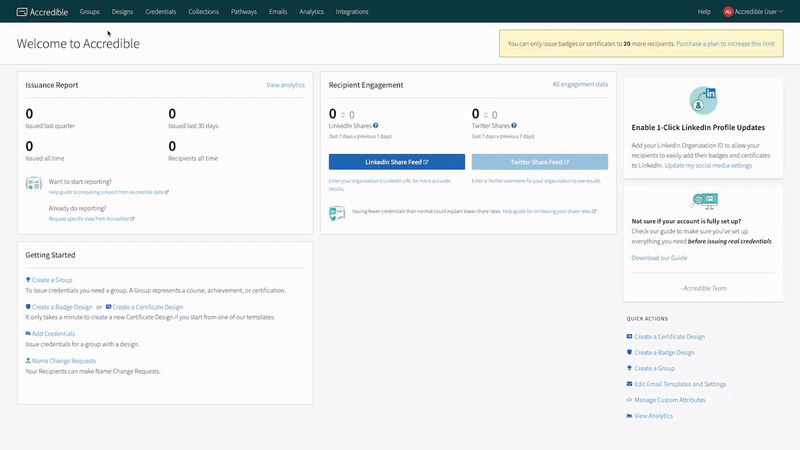Click the Help link in header
Image resolution: width=800 pixels, height=450 pixels.
pos(704,12)
